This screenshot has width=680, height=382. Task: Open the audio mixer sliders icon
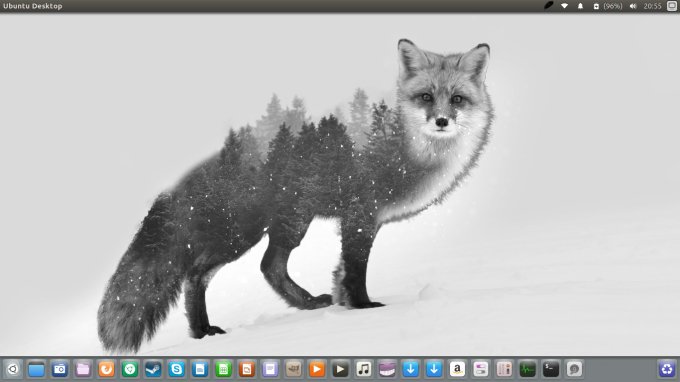point(504,369)
